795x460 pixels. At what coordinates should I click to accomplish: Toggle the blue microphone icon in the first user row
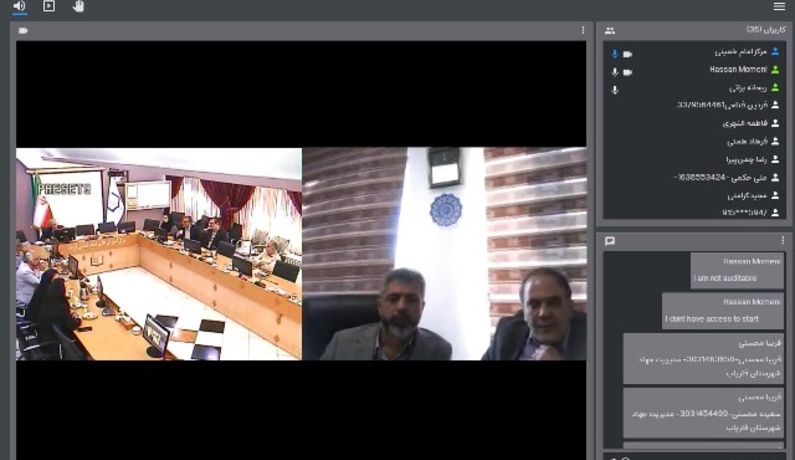tap(615, 54)
